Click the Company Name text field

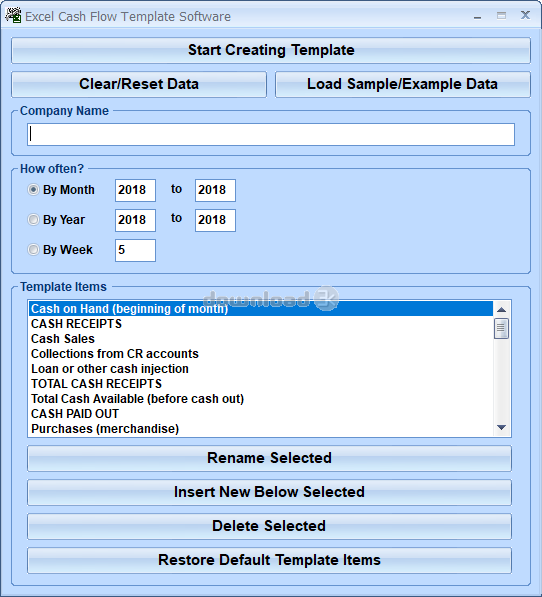(271, 134)
